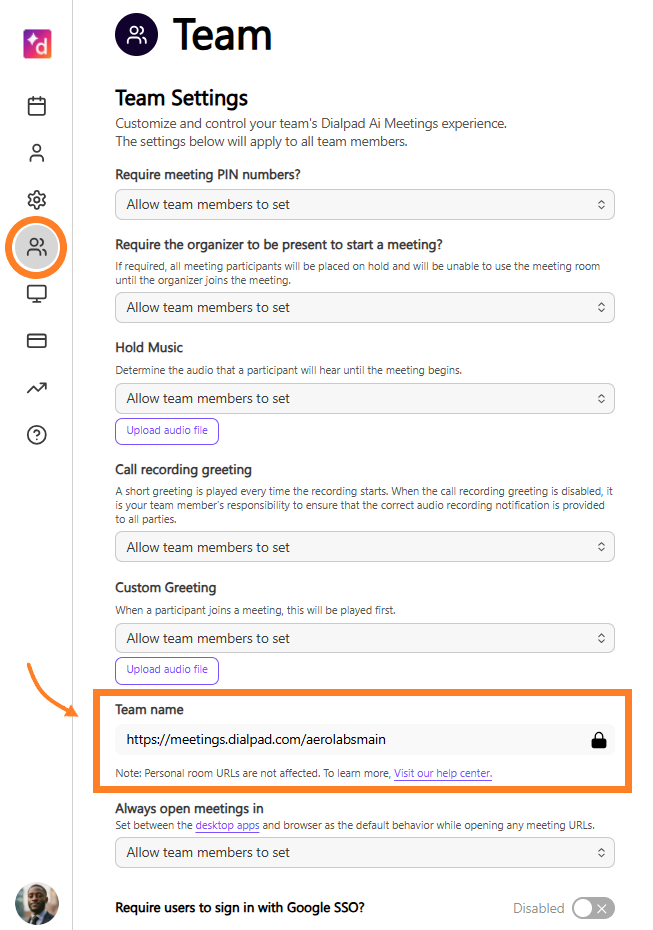Open the calendar meetings icon in sidebar
This screenshot has width=653, height=930.
click(x=37, y=106)
